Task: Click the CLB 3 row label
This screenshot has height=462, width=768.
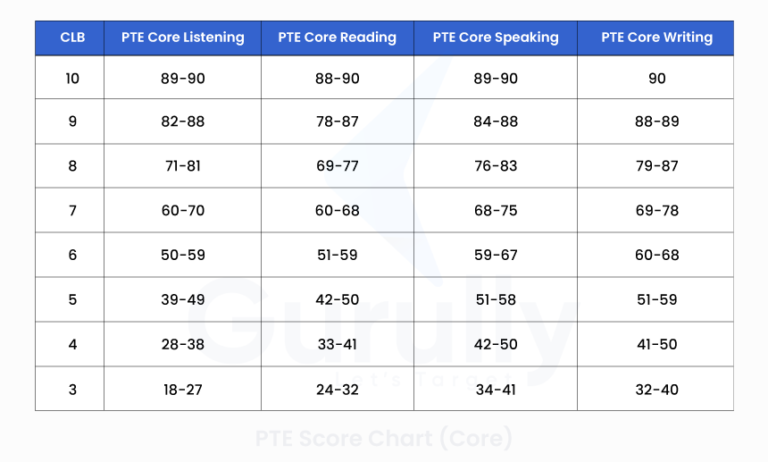Action: tap(72, 389)
